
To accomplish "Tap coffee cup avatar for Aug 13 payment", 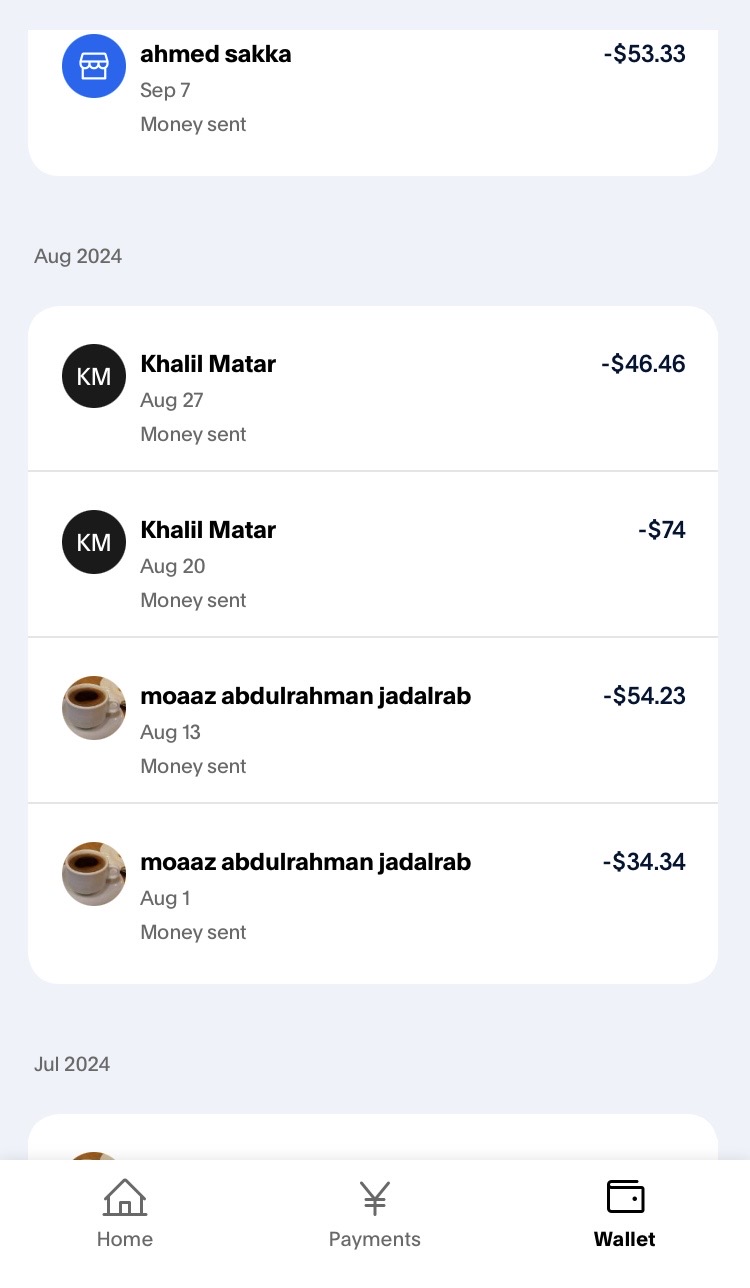I will tap(94, 708).
